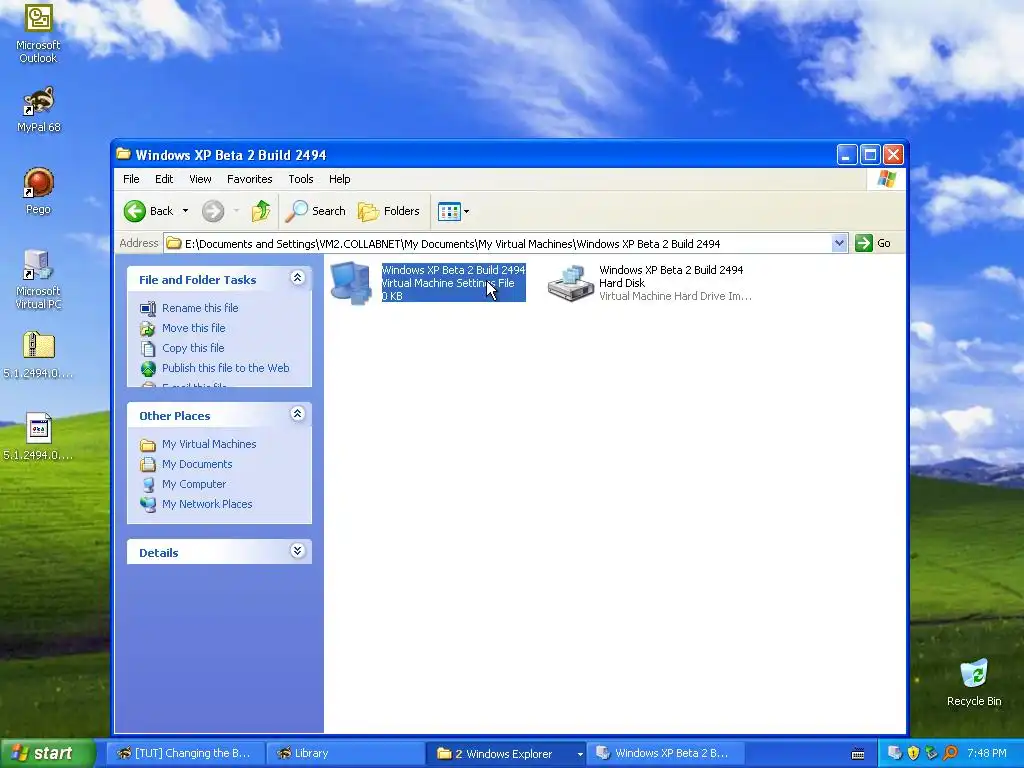Viewport: 1024px width, 768px height.
Task: Open the Back history dropdown arrow
Action: (185, 211)
